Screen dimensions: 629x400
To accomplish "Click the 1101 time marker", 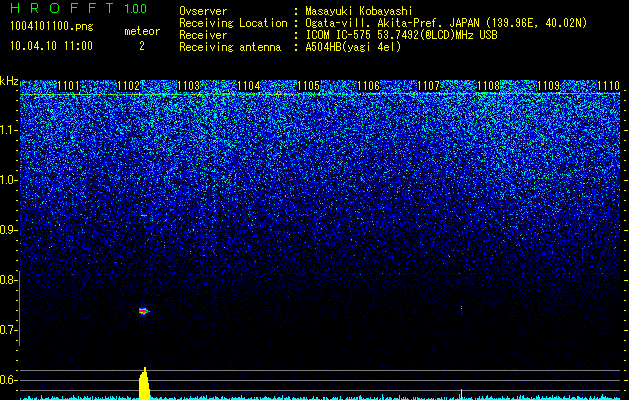I will click(x=68, y=85).
